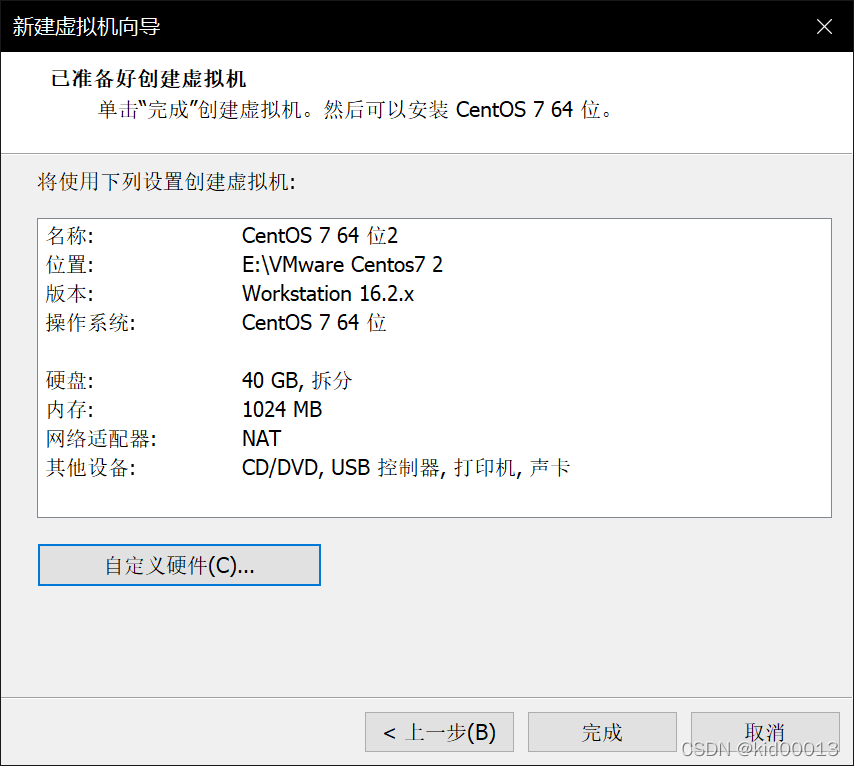Click the 网络适配器: label

point(101,439)
